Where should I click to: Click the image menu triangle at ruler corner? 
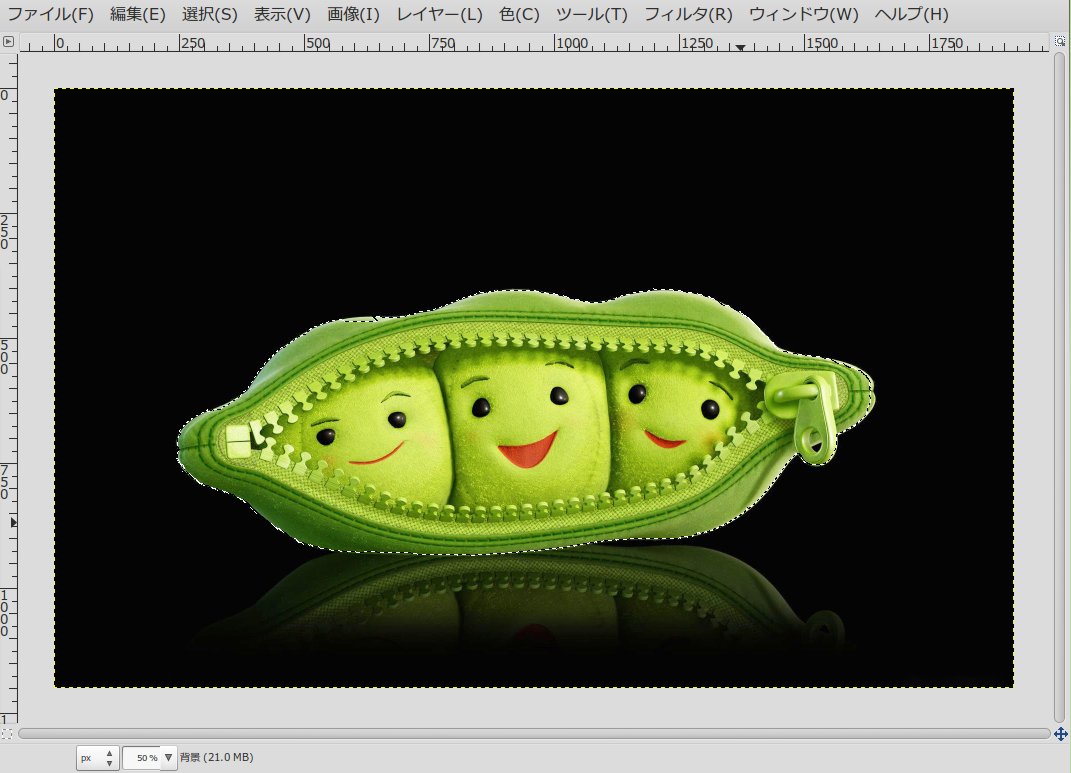click(8, 42)
